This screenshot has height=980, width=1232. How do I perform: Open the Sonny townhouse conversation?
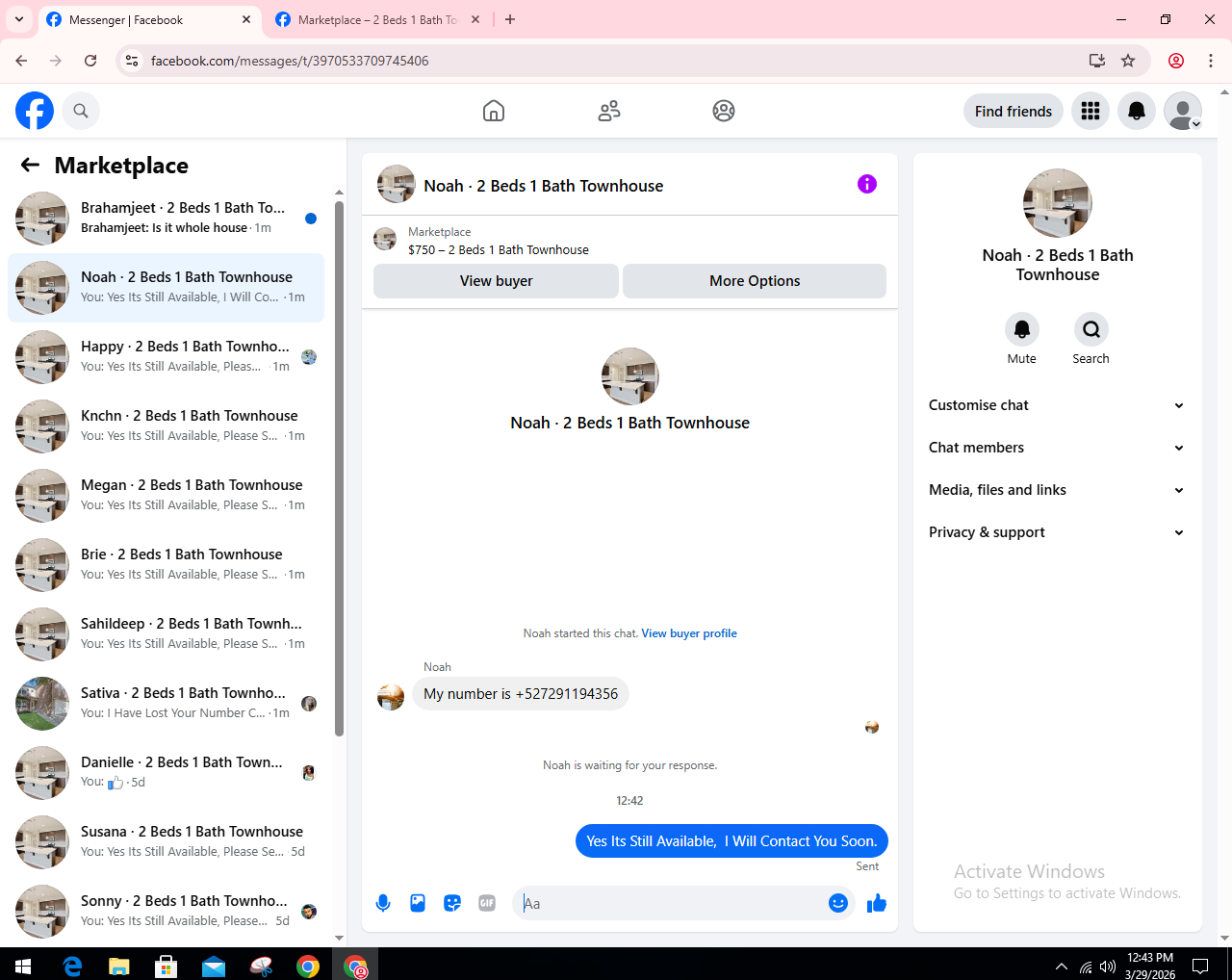pyautogui.click(x=166, y=912)
